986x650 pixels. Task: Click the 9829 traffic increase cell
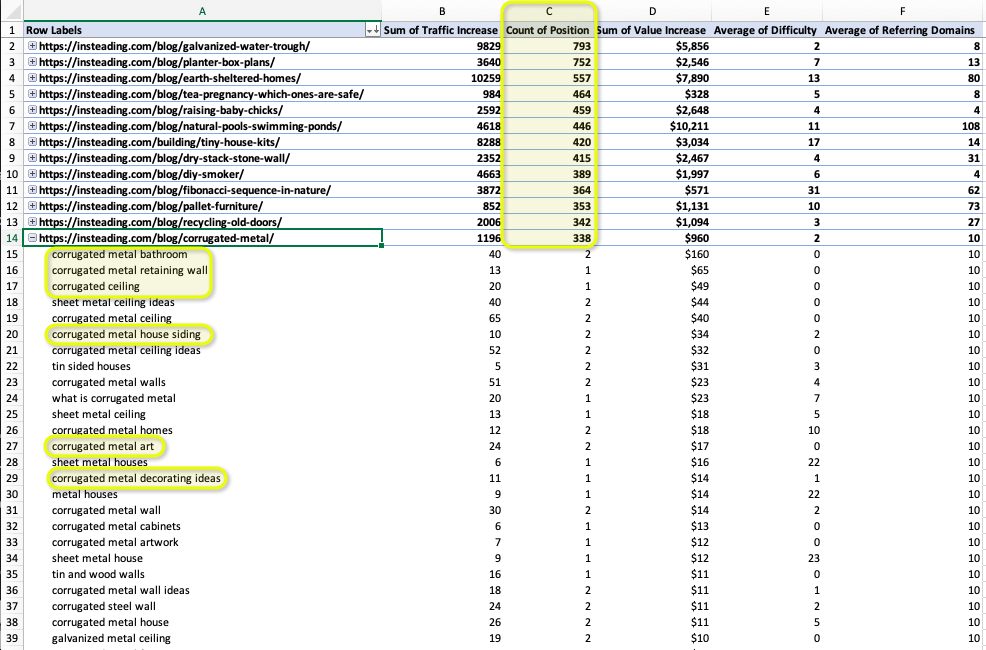coord(442,46)
